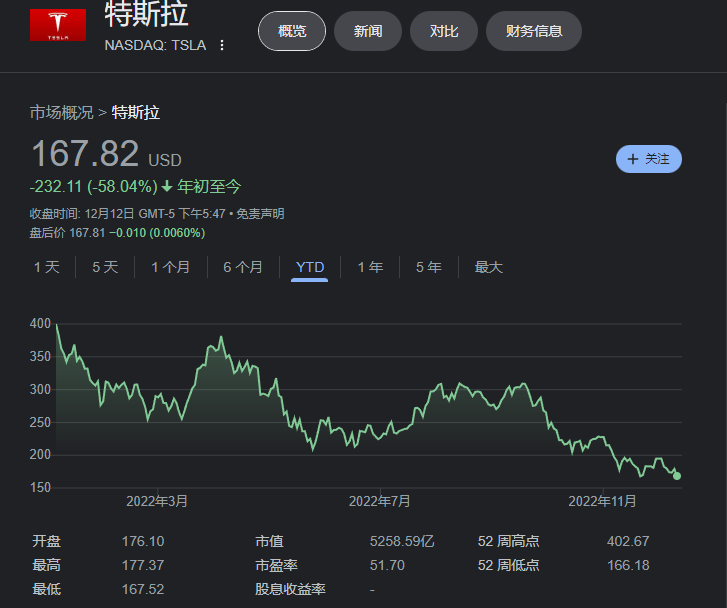Click the 2022年3月 axis label
The height and width of the screenshot is (608, 727).
pos(157,501)
